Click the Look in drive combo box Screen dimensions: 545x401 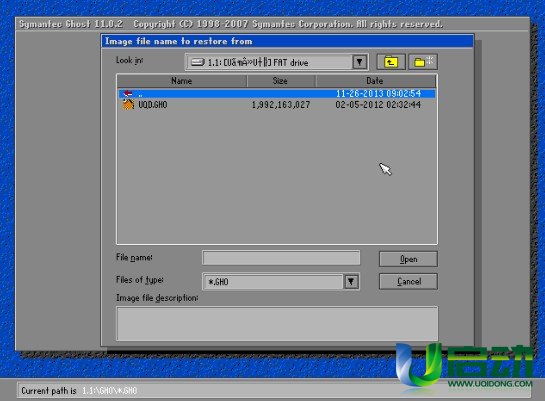pyautogui.click(x=276, y=63)
